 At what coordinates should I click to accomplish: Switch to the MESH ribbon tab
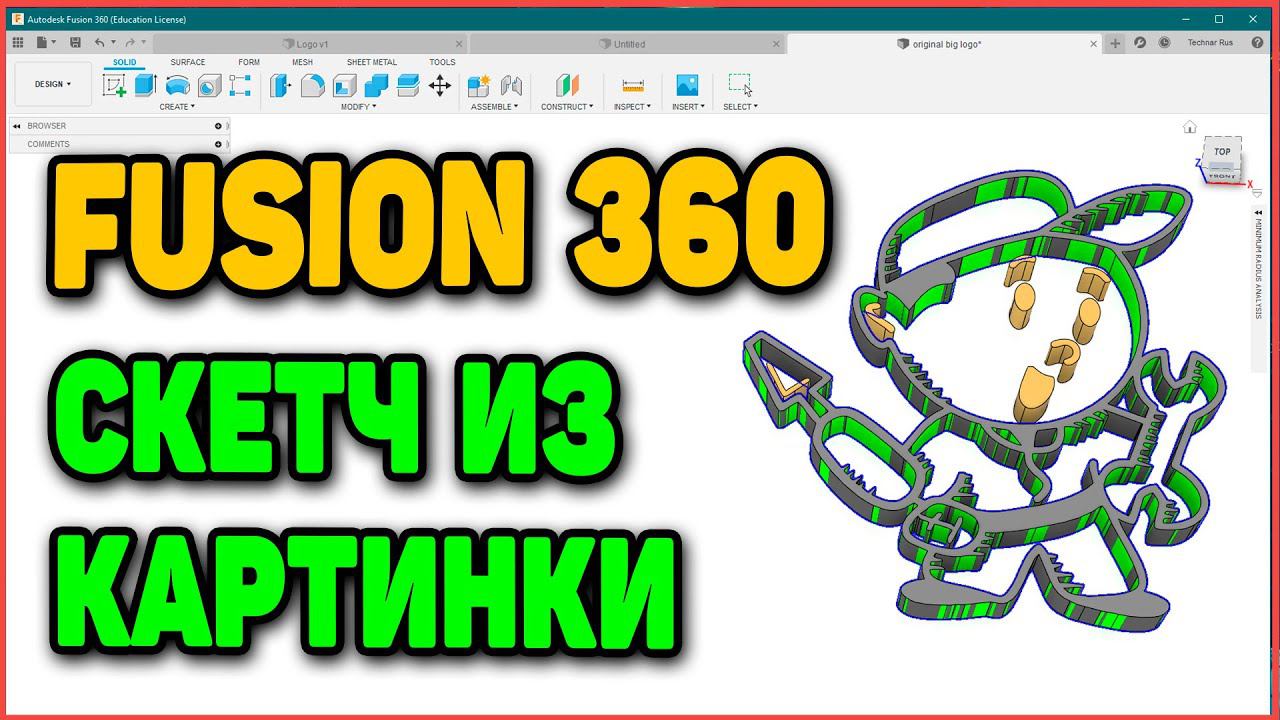[302, 62]
